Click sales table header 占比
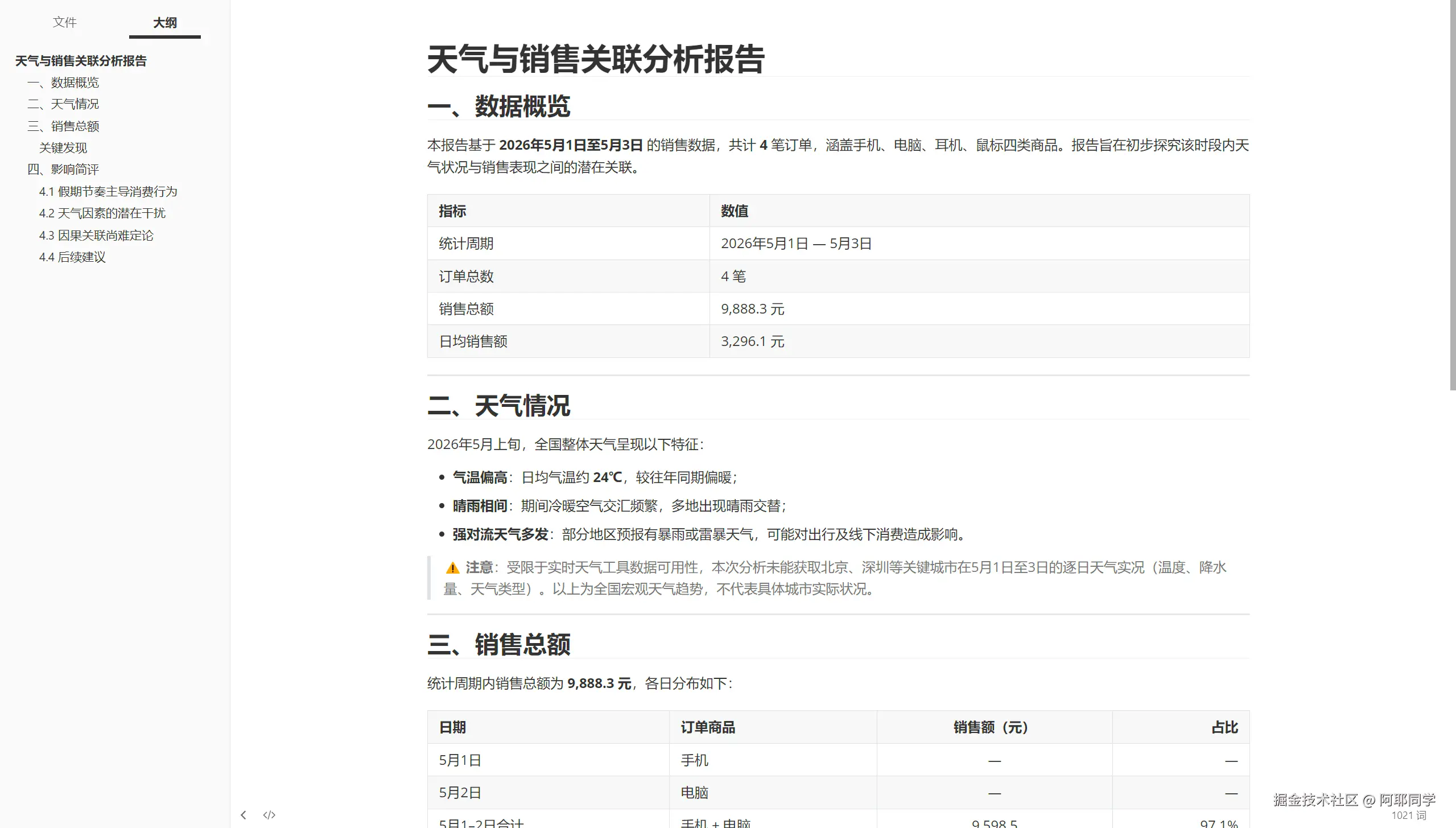The width and height of the screenshot is (1456, 828). [x=1181, y=727]
